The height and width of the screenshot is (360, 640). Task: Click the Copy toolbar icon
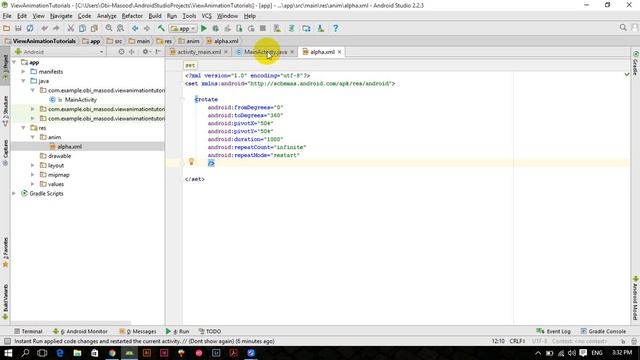[82, 28]
